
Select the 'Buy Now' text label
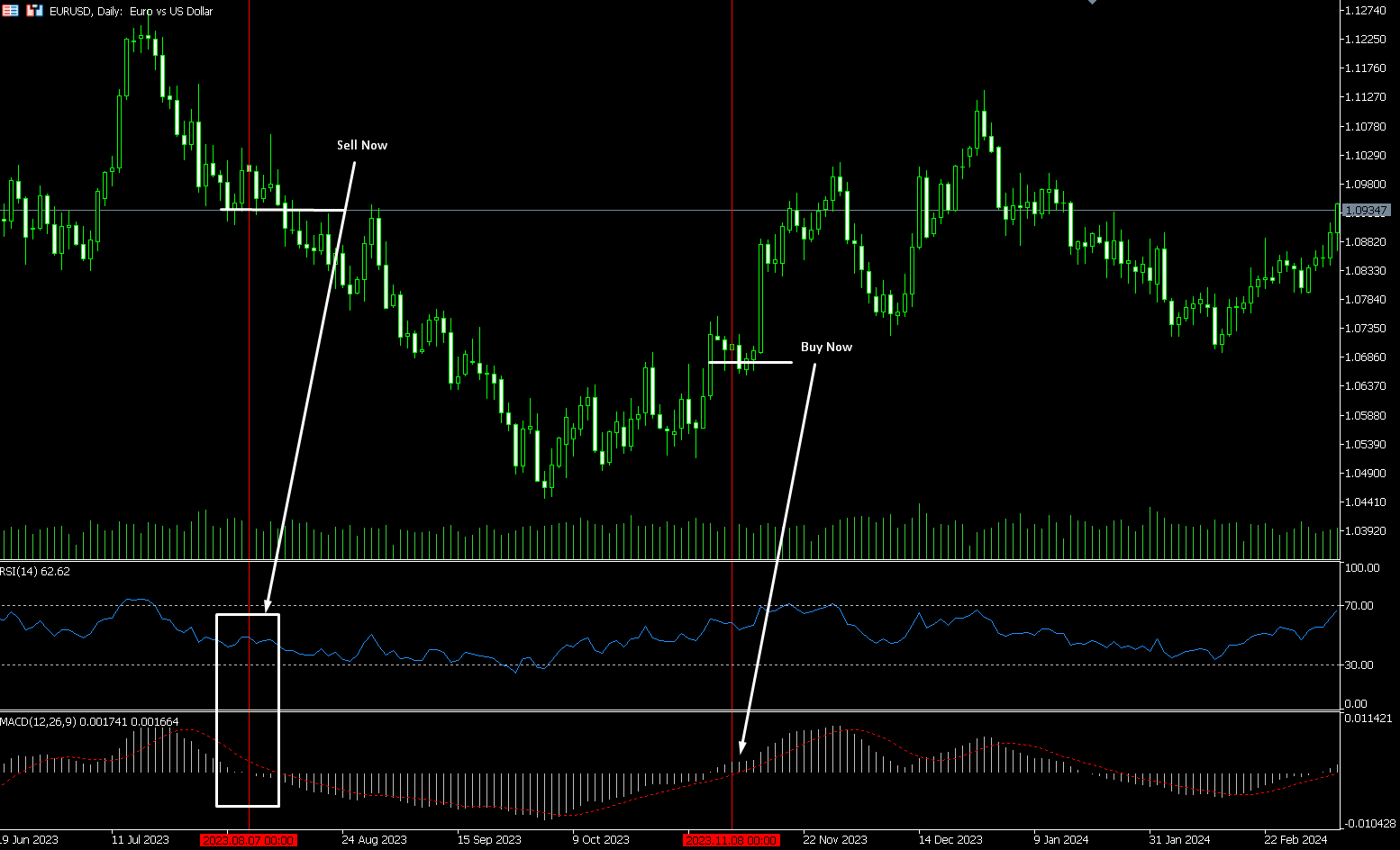point(825,347)
